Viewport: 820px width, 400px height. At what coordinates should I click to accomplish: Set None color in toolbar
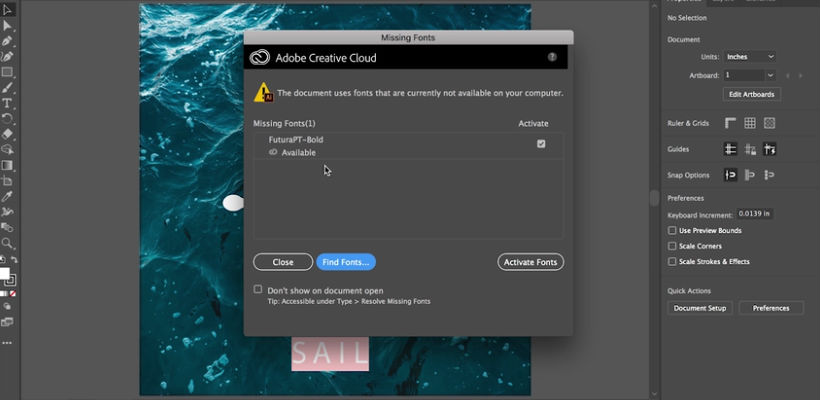click(x=13, y=294)
